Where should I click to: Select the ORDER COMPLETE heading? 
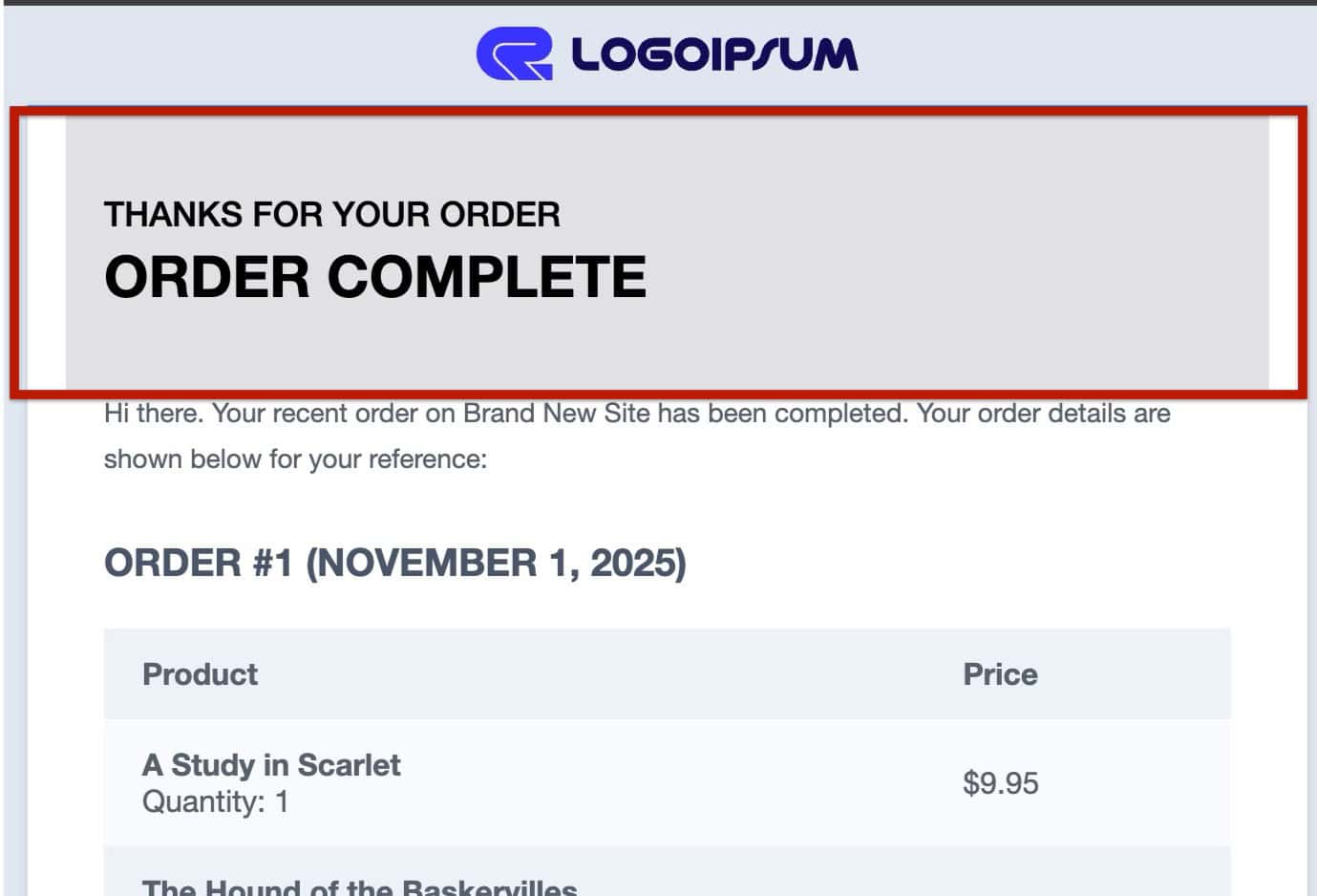[x=374, y=277]
